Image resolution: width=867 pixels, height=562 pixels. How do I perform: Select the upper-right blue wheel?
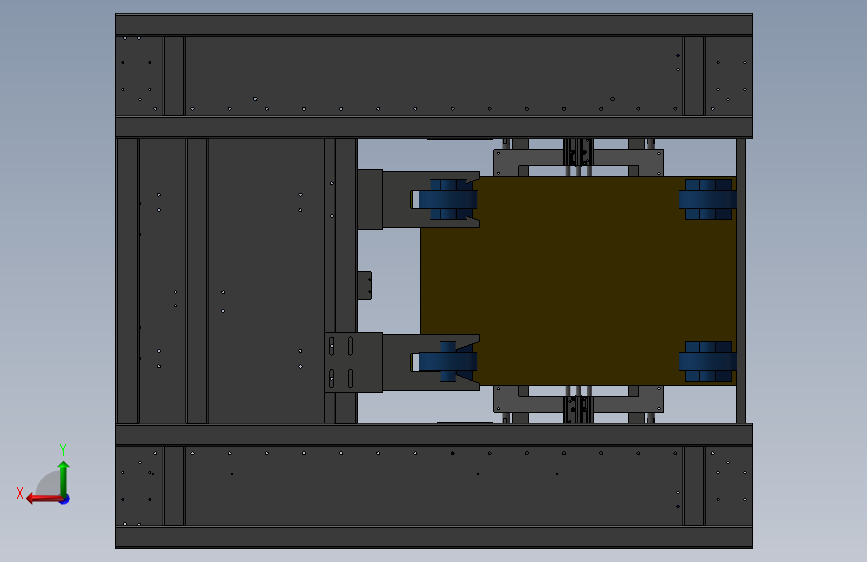pos(708,199)
